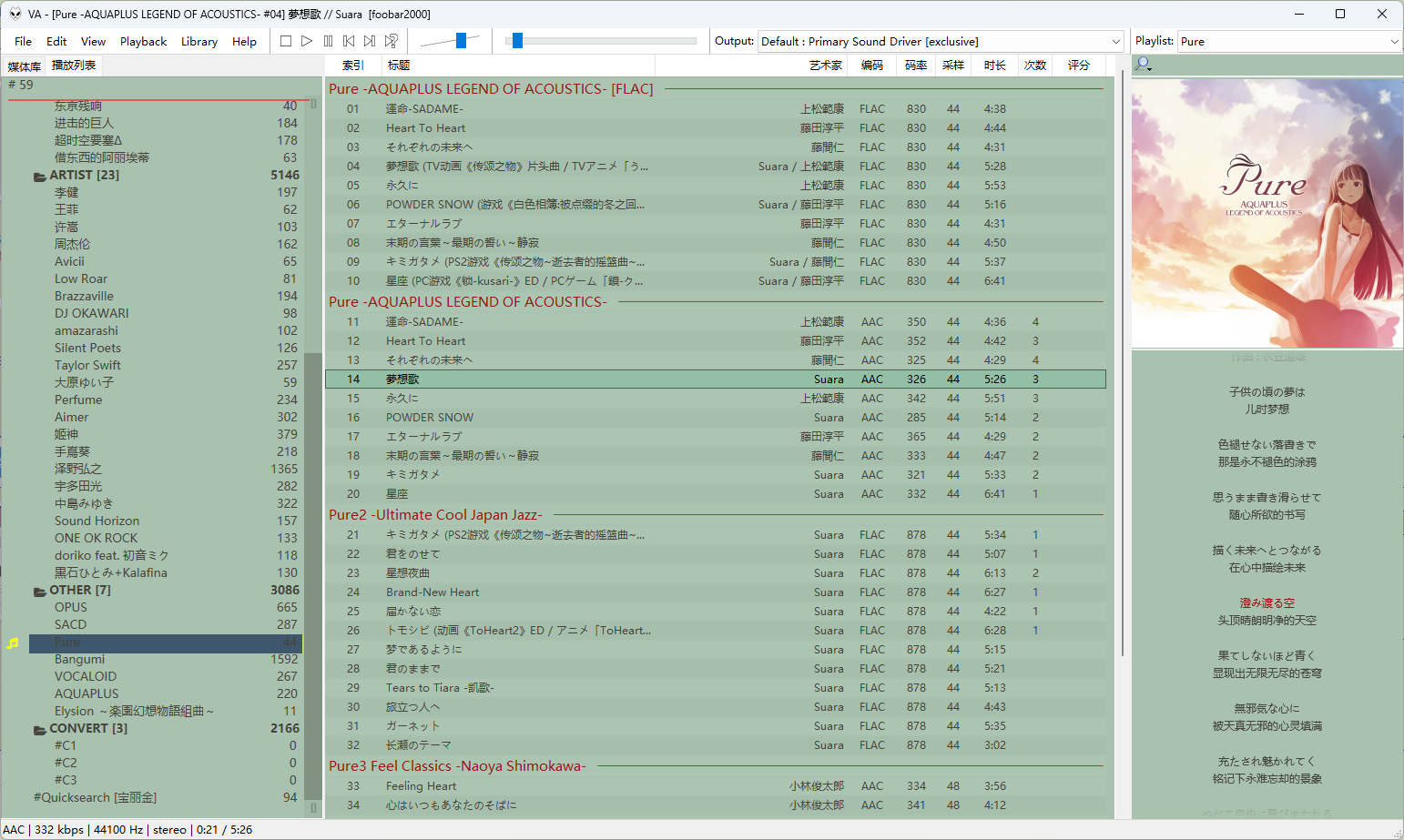Screen dimensions: 1404x840
Task: Click the Pure2 -Ultimate Cool Japan Jazz- group header
Action: 435,515
